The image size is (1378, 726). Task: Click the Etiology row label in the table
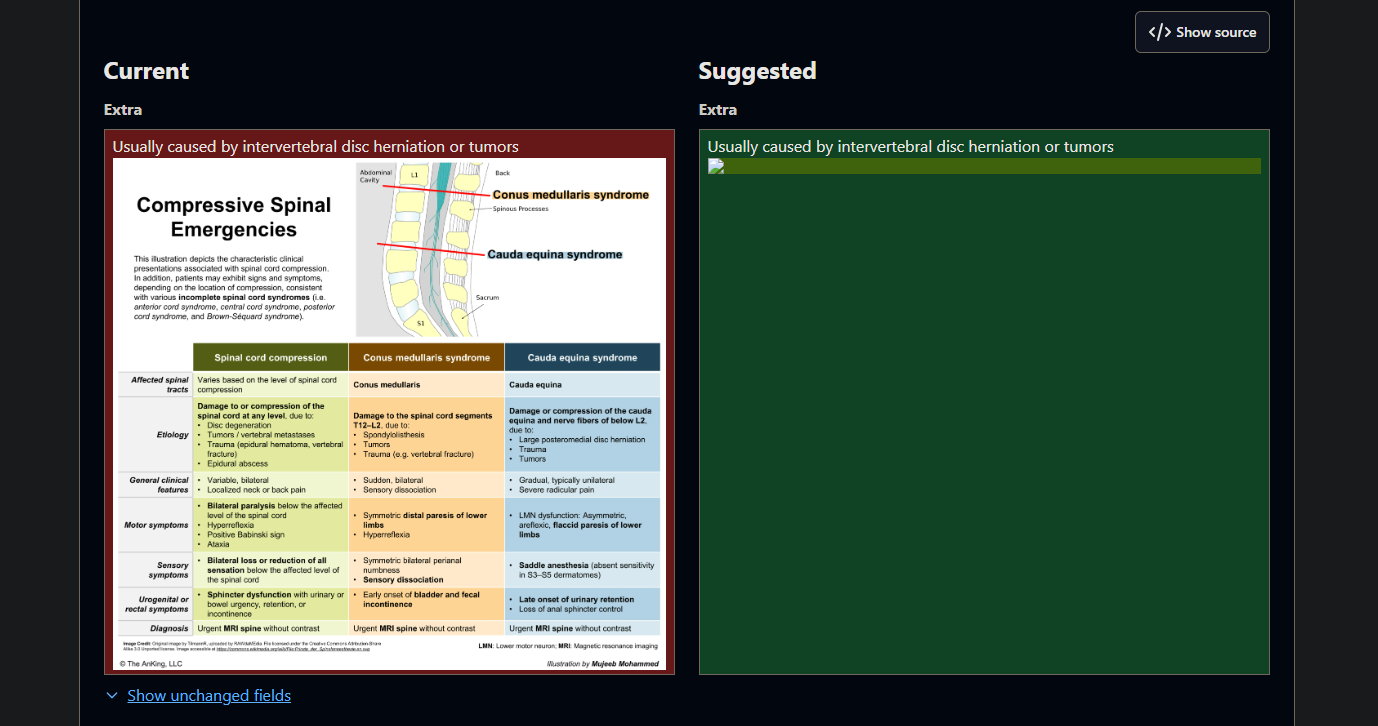point(172,435)
